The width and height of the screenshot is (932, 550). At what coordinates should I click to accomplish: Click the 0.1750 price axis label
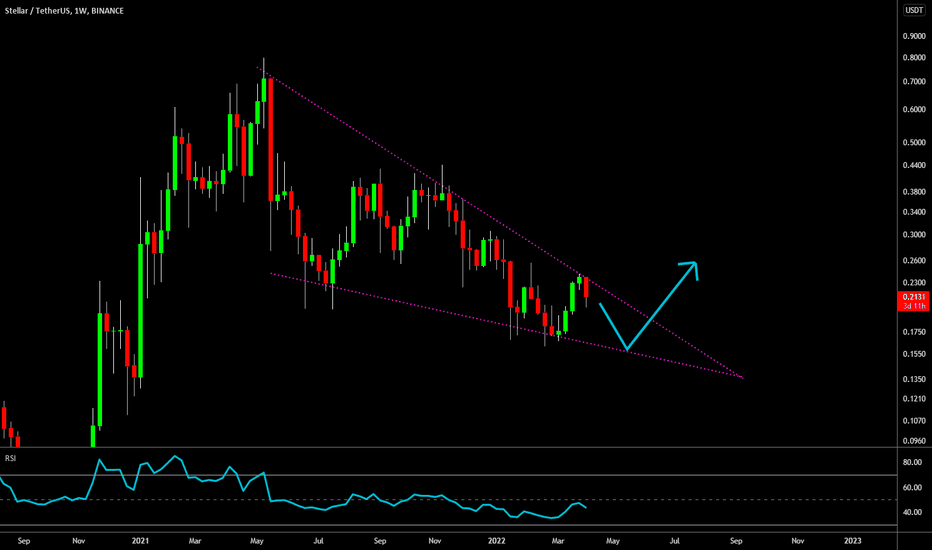coord(914,332)
